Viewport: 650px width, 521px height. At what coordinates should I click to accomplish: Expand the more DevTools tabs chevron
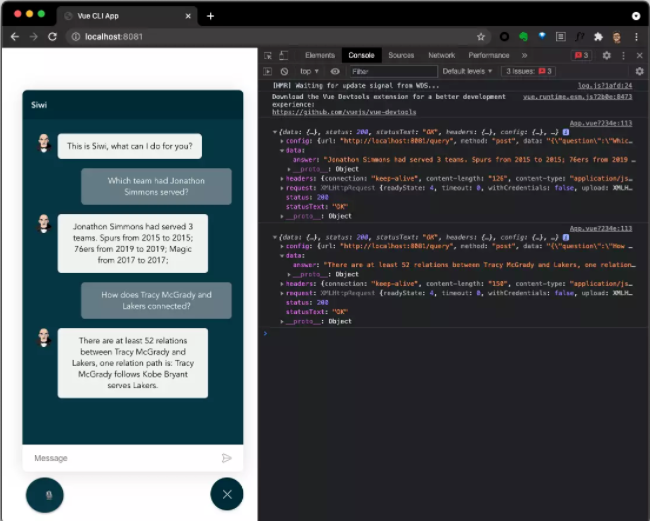[524, 55]
